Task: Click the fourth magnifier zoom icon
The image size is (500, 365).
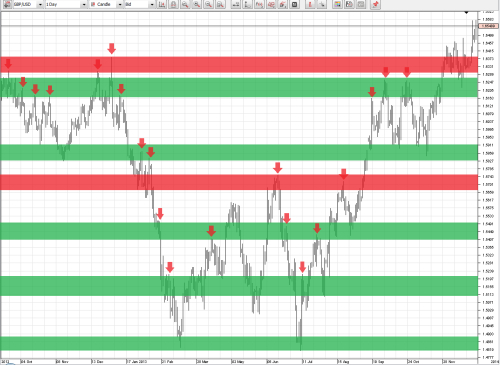Action: 220,4
